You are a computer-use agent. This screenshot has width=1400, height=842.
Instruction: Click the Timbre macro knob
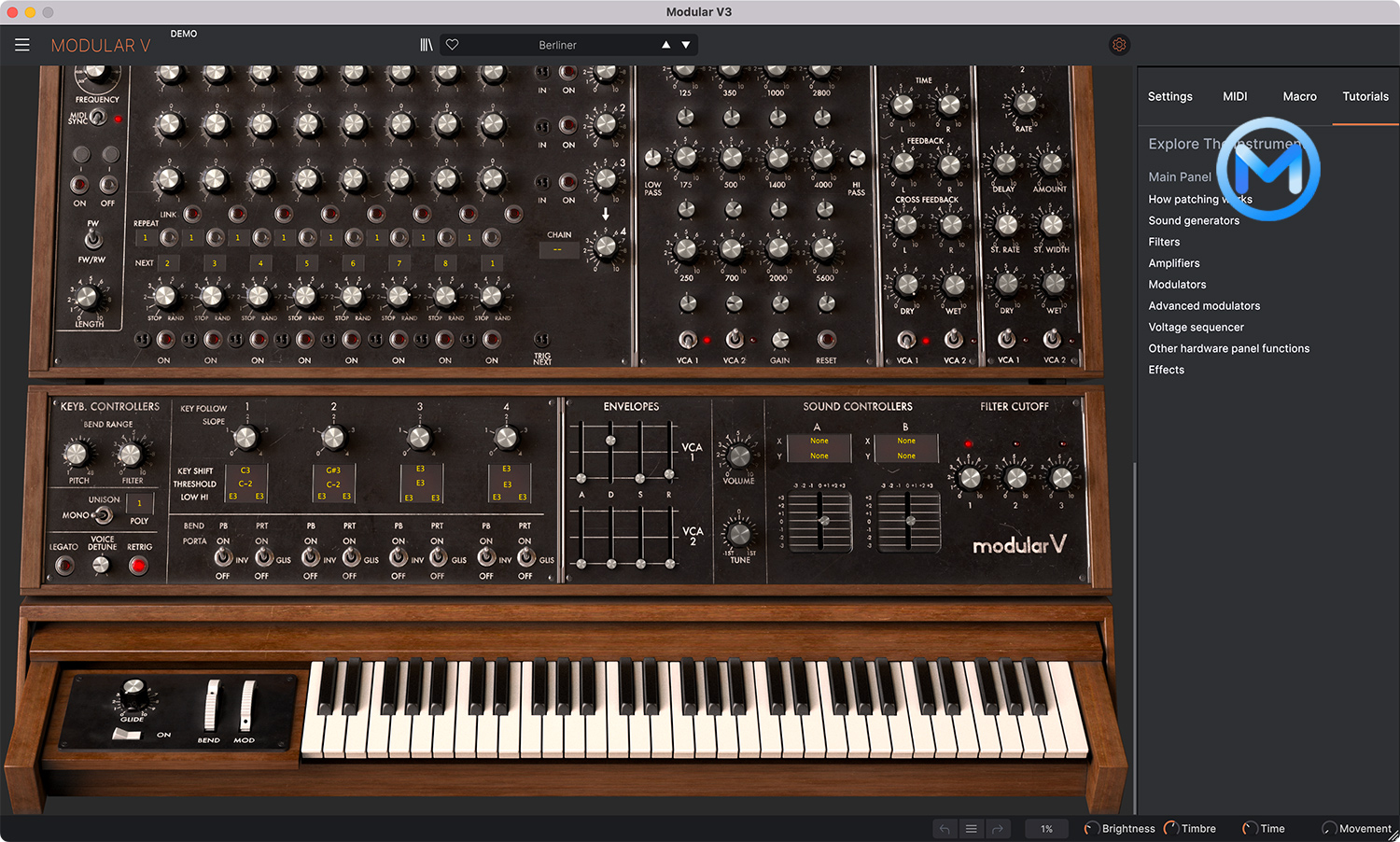pyautogui.click(x=1170, y=829)
